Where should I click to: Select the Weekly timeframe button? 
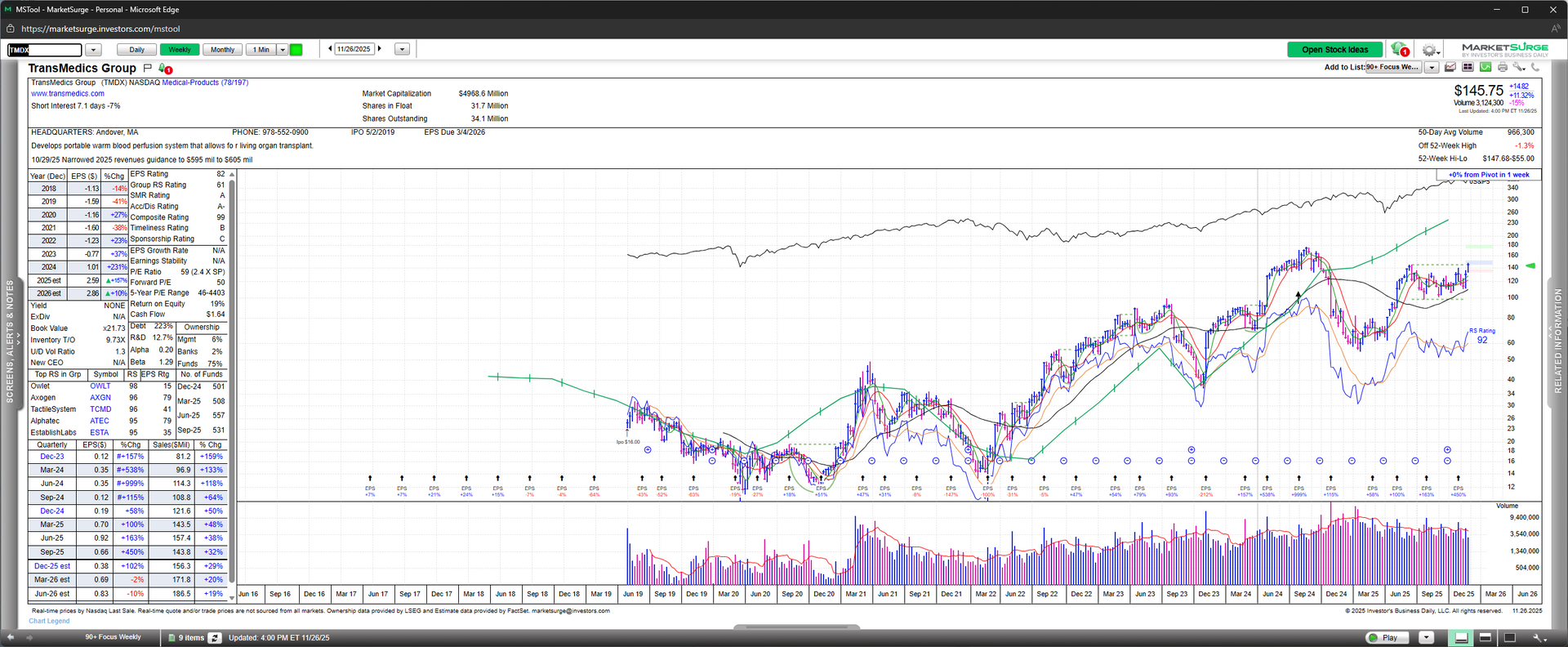[x=180, y=50]
